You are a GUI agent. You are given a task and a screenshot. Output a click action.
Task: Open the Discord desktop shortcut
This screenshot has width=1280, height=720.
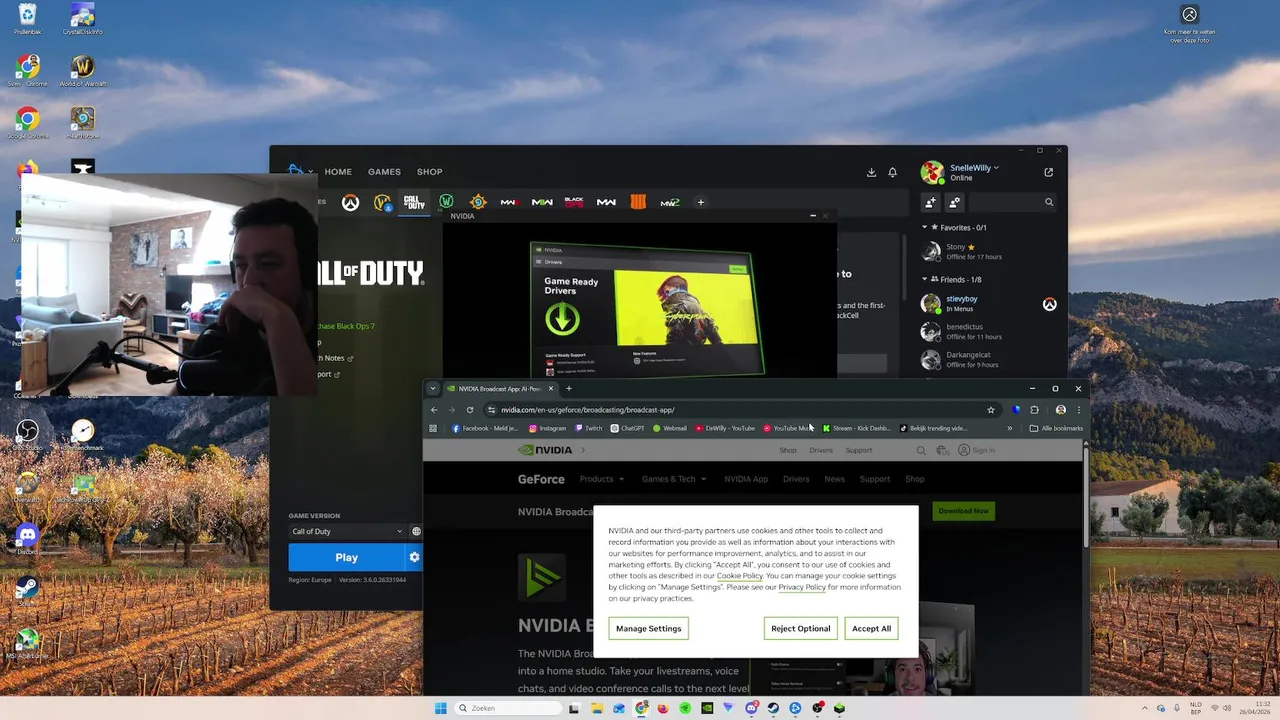pyautogui.click(x=27, y=540)
